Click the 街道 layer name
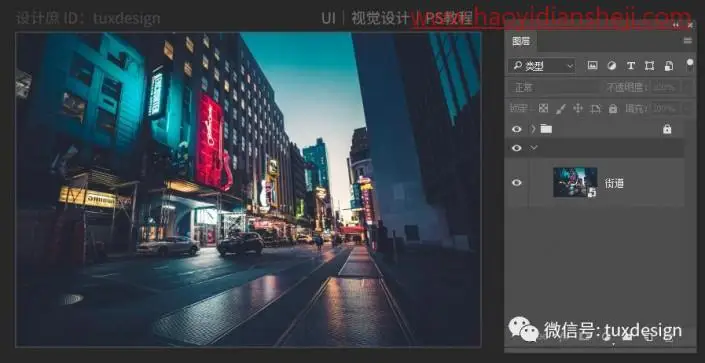 614,183
